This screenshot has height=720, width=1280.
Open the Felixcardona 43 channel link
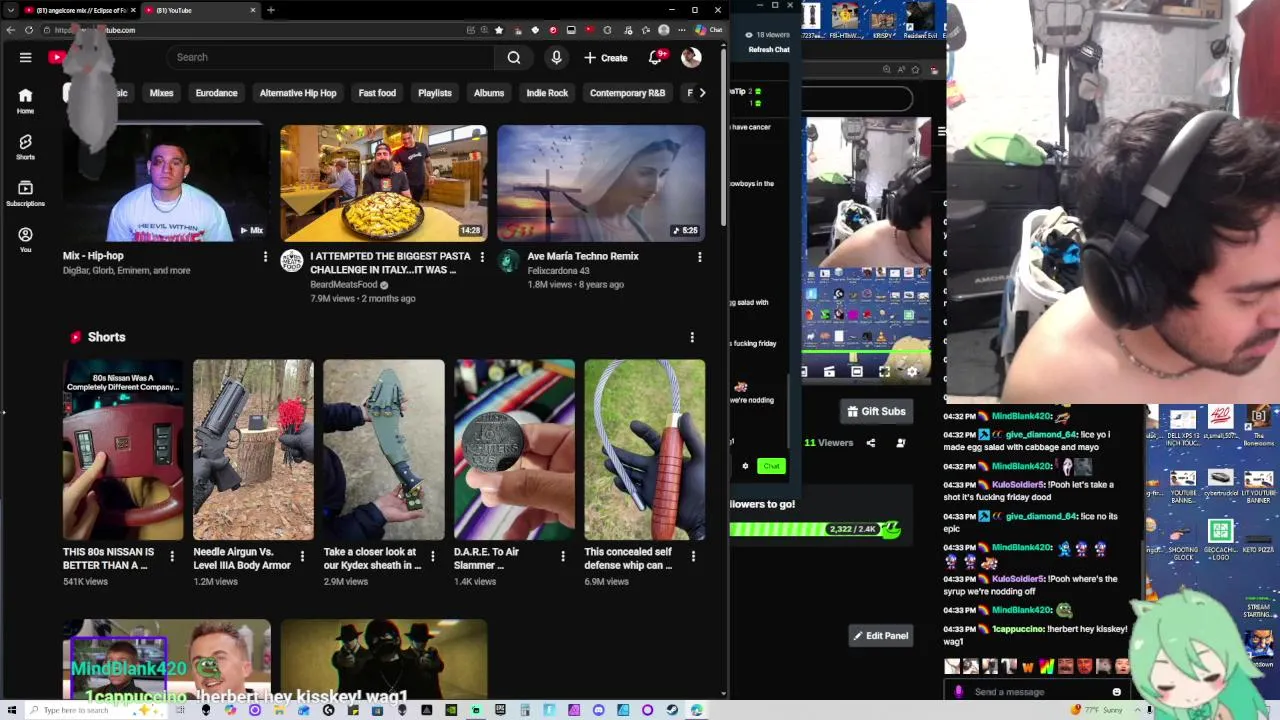click(x=558, y=271)
